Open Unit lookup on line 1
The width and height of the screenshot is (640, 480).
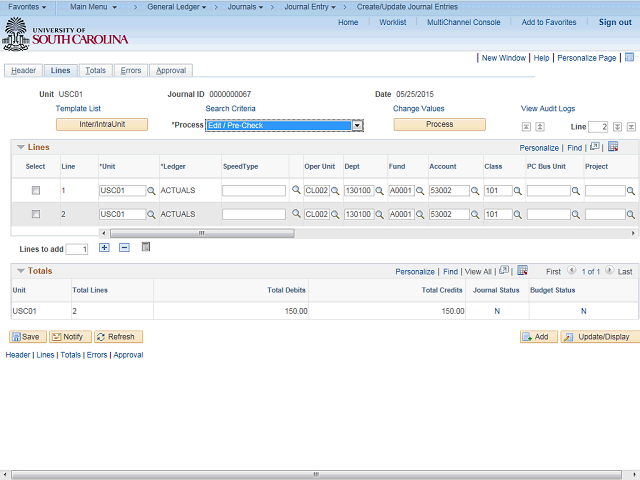click(152, 190)
